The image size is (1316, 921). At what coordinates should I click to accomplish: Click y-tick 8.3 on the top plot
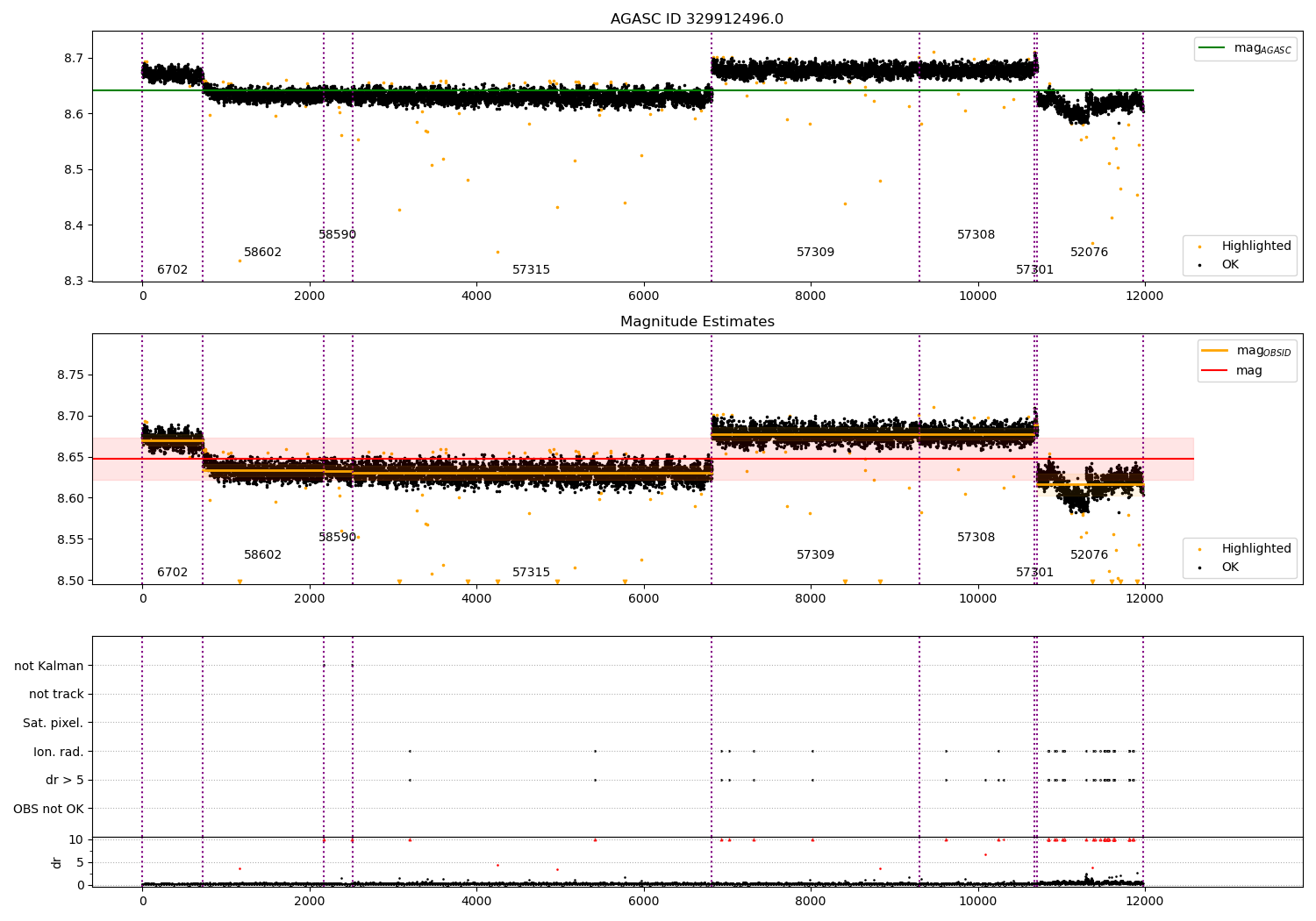pos(74,281)
